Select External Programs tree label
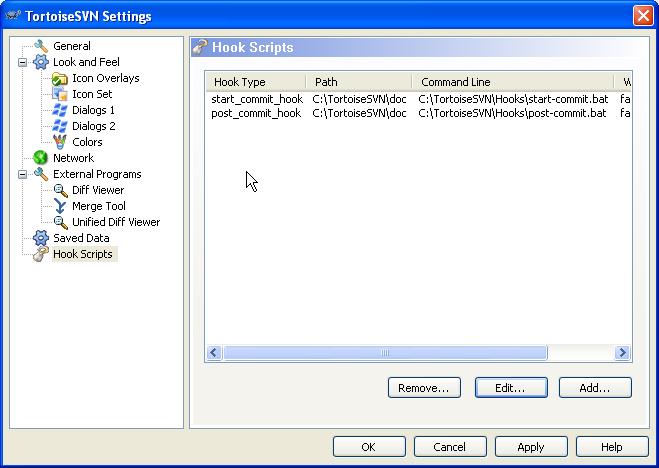 97,174
